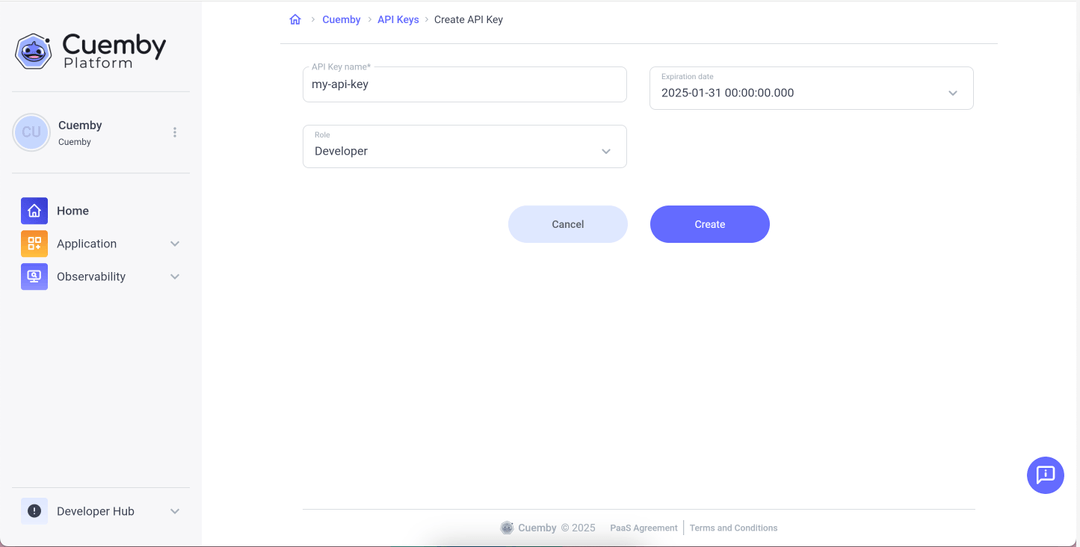Image resolution: width=1080 pixels, height=547 pixels.
Task: Open the account three-dot menu
Action: (x=175, y=132)
